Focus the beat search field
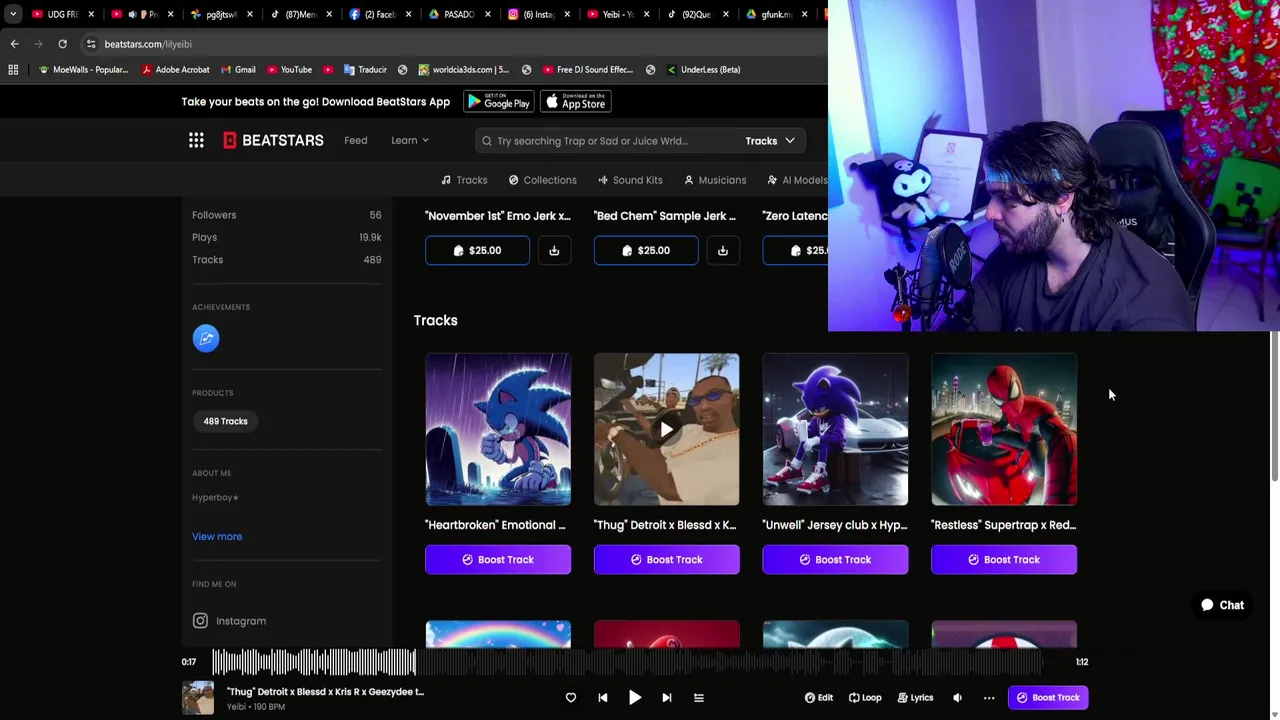Screen dimensions: 1280x720 (610, 141)
